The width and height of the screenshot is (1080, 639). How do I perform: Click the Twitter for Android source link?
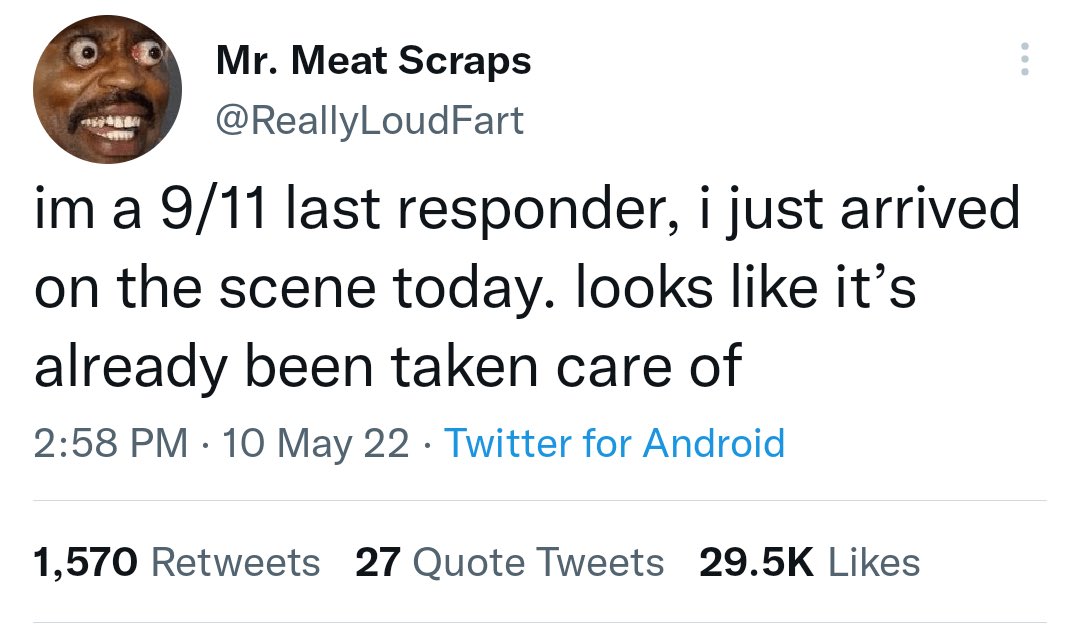point(614,443)
